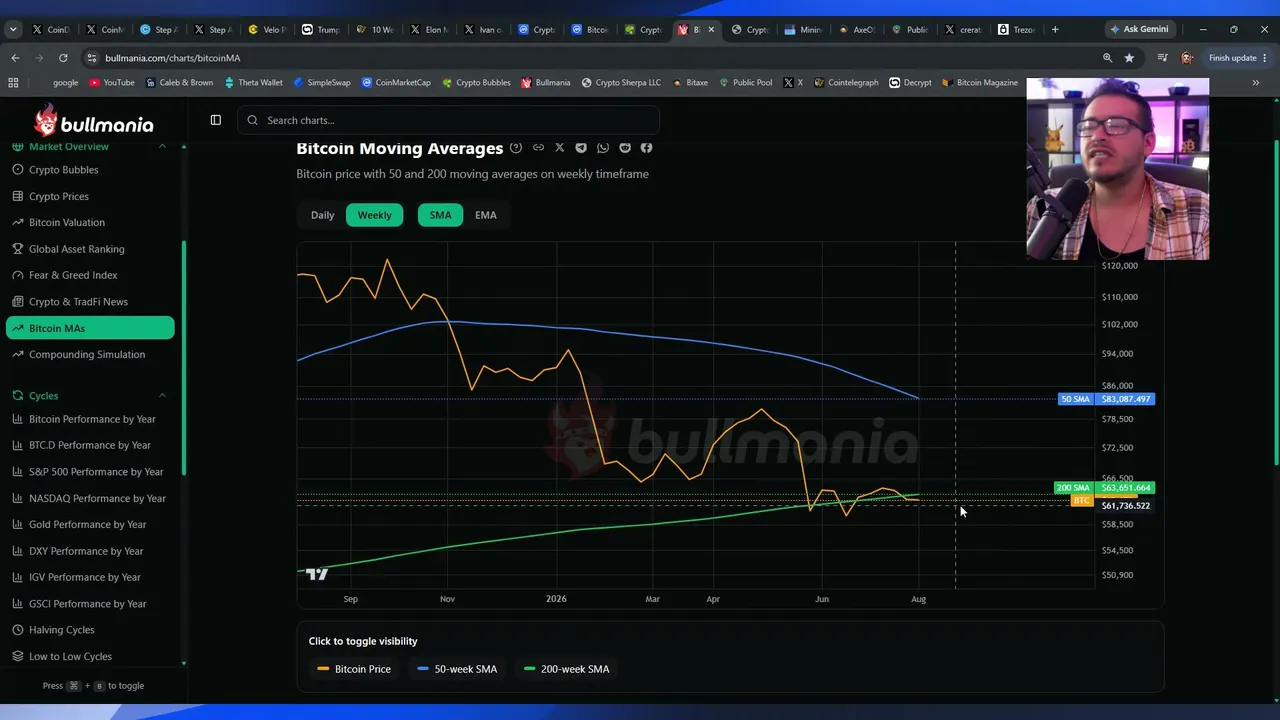Toggle 200-week SMA line visibility
1280x720 pixels.
coord(566,669)
